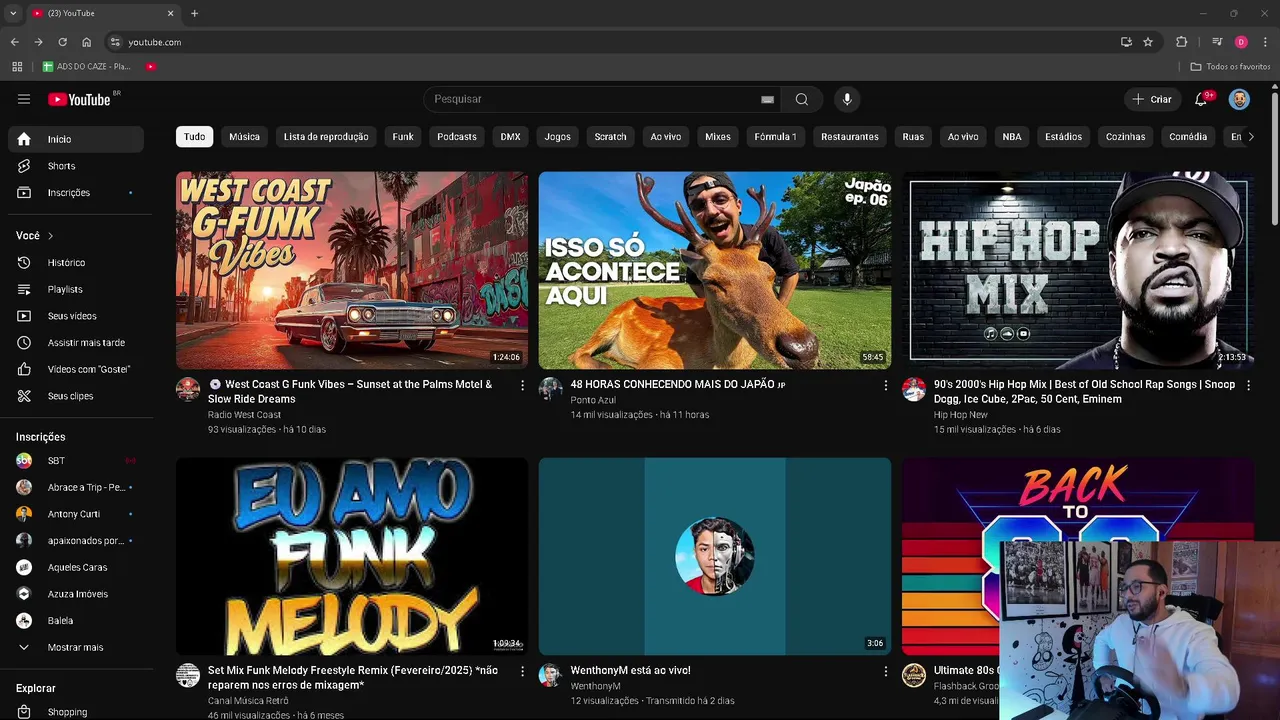Image resolution: width=1280 pixels, height=720 pixels.
Task: Select the Restaurantes filter chip
Action: 850,136
